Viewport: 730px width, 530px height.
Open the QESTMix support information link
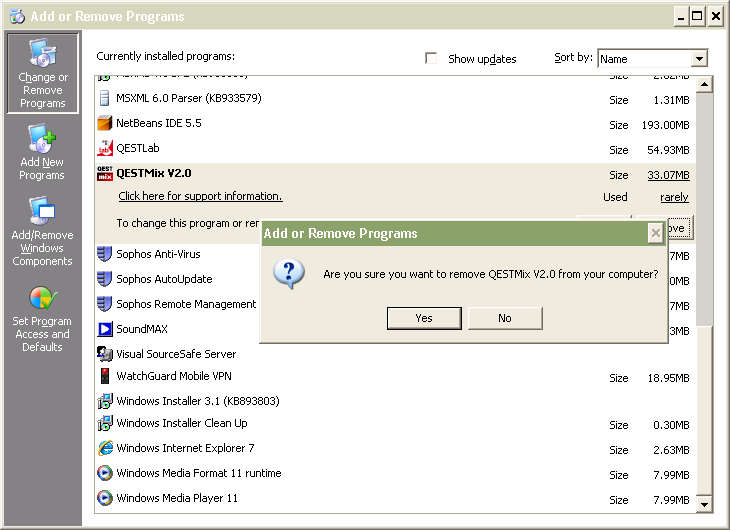pyautogui.click(x=200, y=196)
